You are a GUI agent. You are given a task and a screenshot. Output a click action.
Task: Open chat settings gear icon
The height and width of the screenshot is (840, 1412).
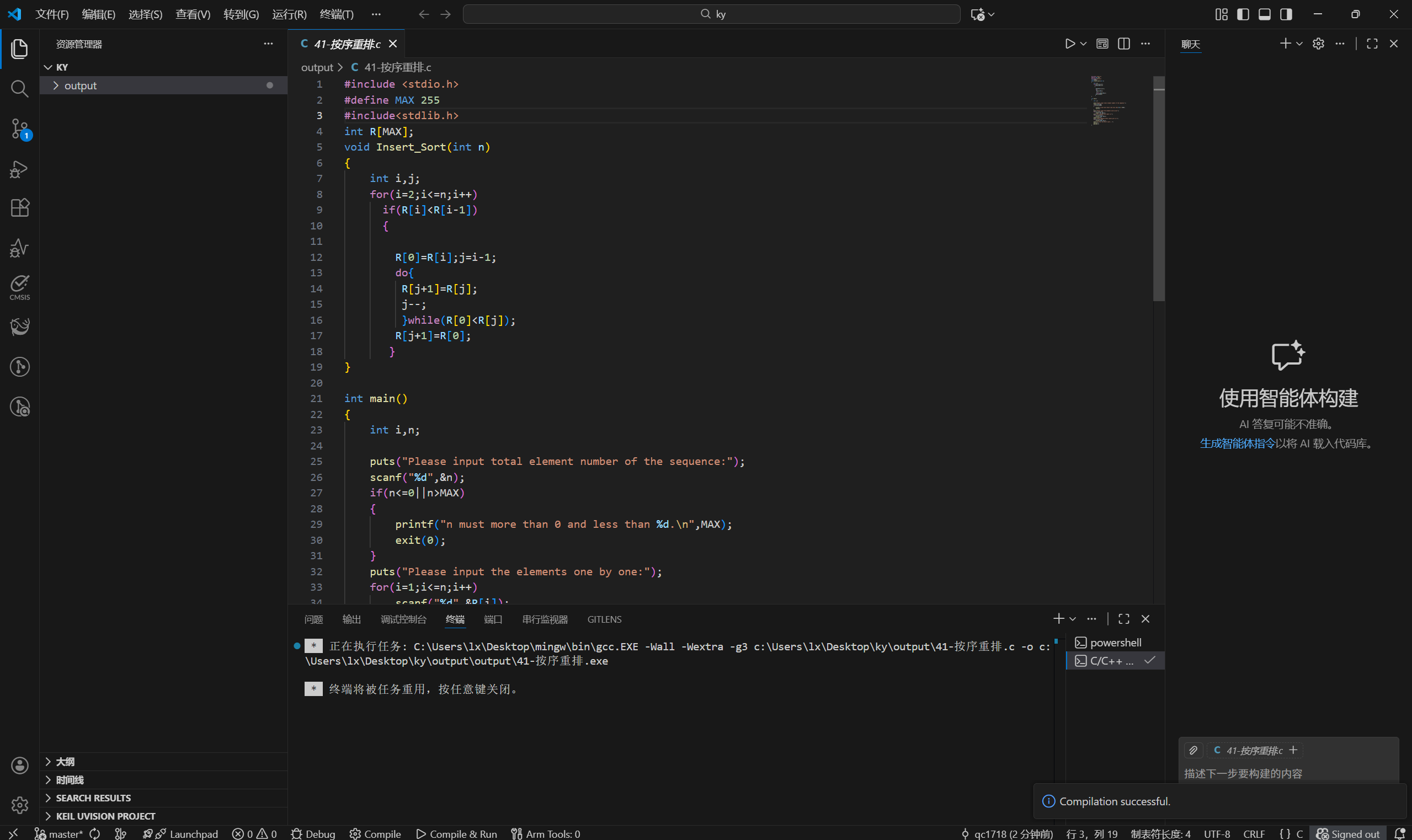pos(1318,44)
